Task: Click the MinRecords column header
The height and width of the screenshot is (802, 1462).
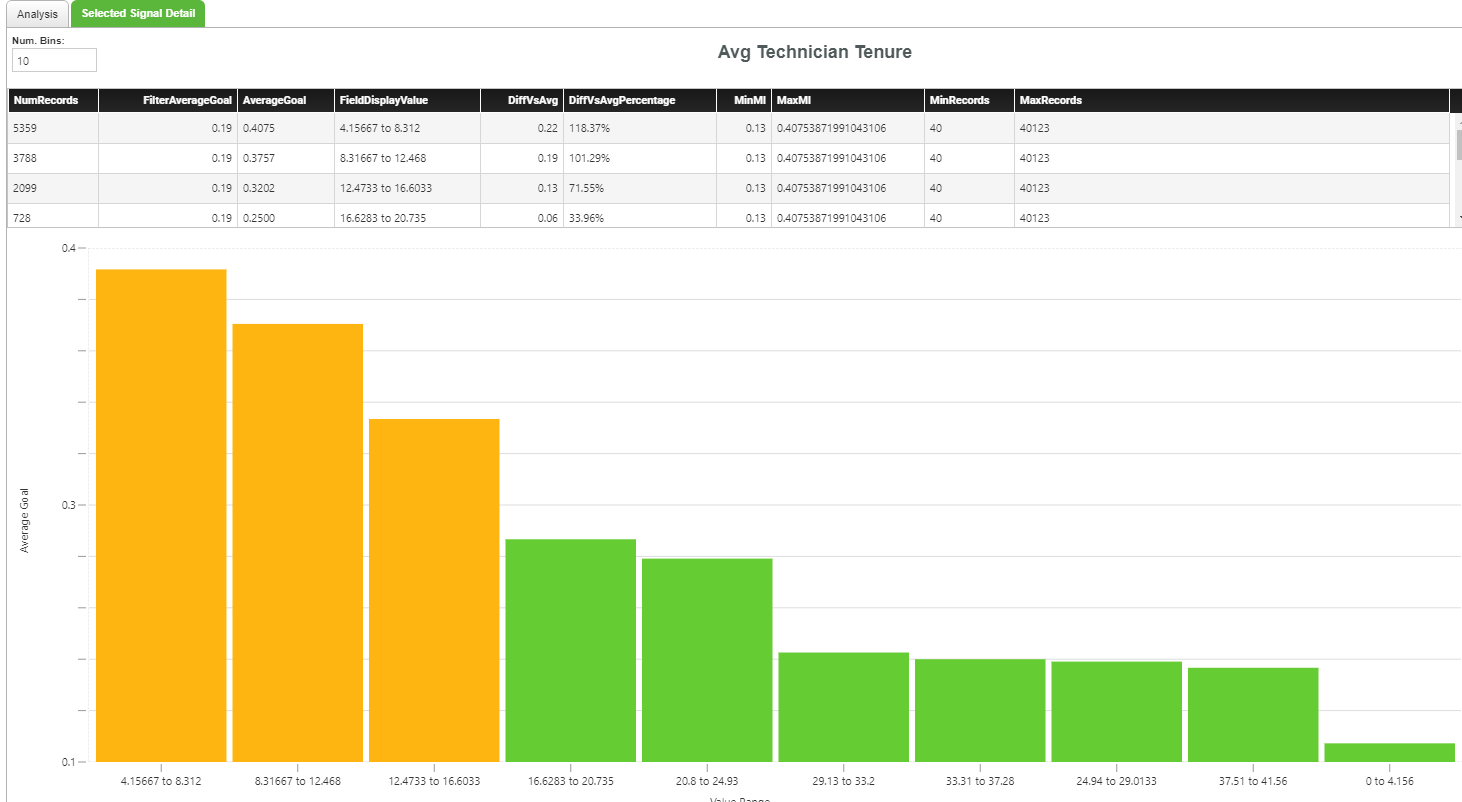Action: 969,100
